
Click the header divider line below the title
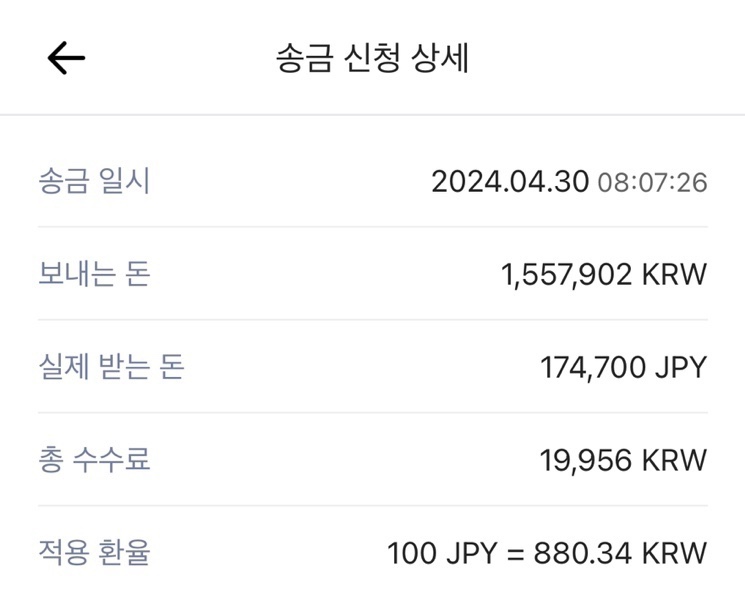pos(372,115)
